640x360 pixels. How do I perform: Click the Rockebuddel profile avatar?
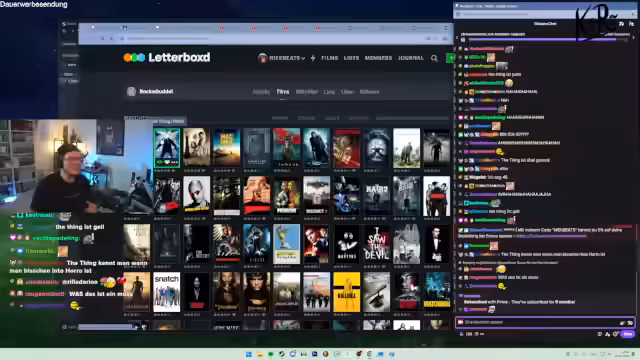click(x=131, y=91)
